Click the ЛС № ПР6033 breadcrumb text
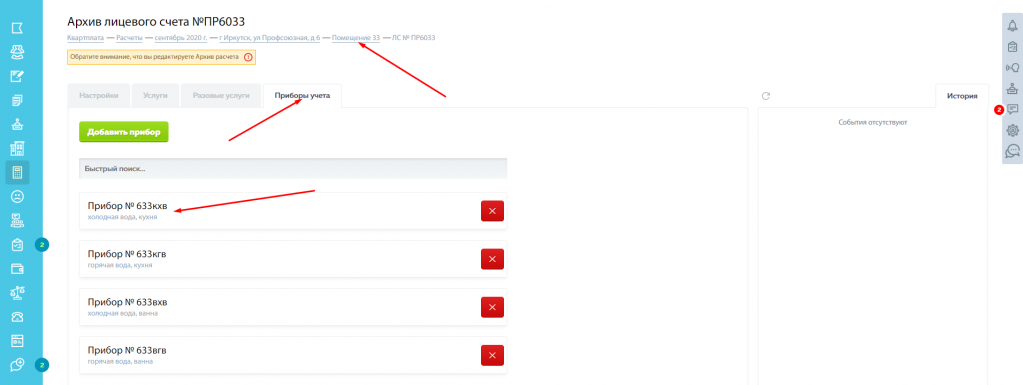Image resolution: width=1023 pixels, height=385 pixels. point(414,38)
